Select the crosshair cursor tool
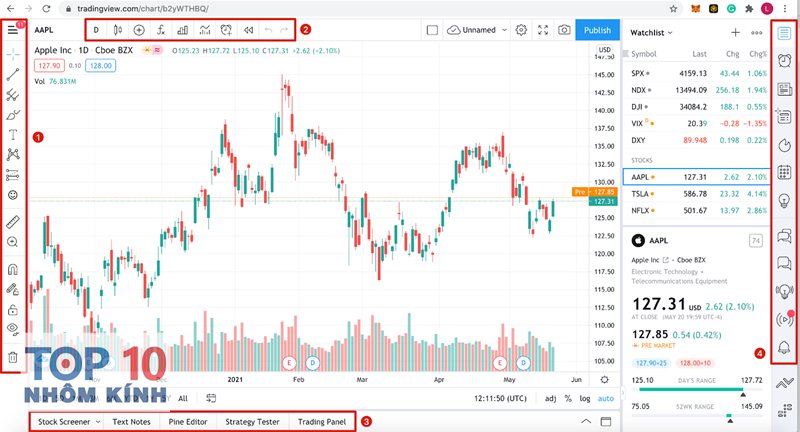This screenshot has width=800, height=432. [x=13, y=54]
